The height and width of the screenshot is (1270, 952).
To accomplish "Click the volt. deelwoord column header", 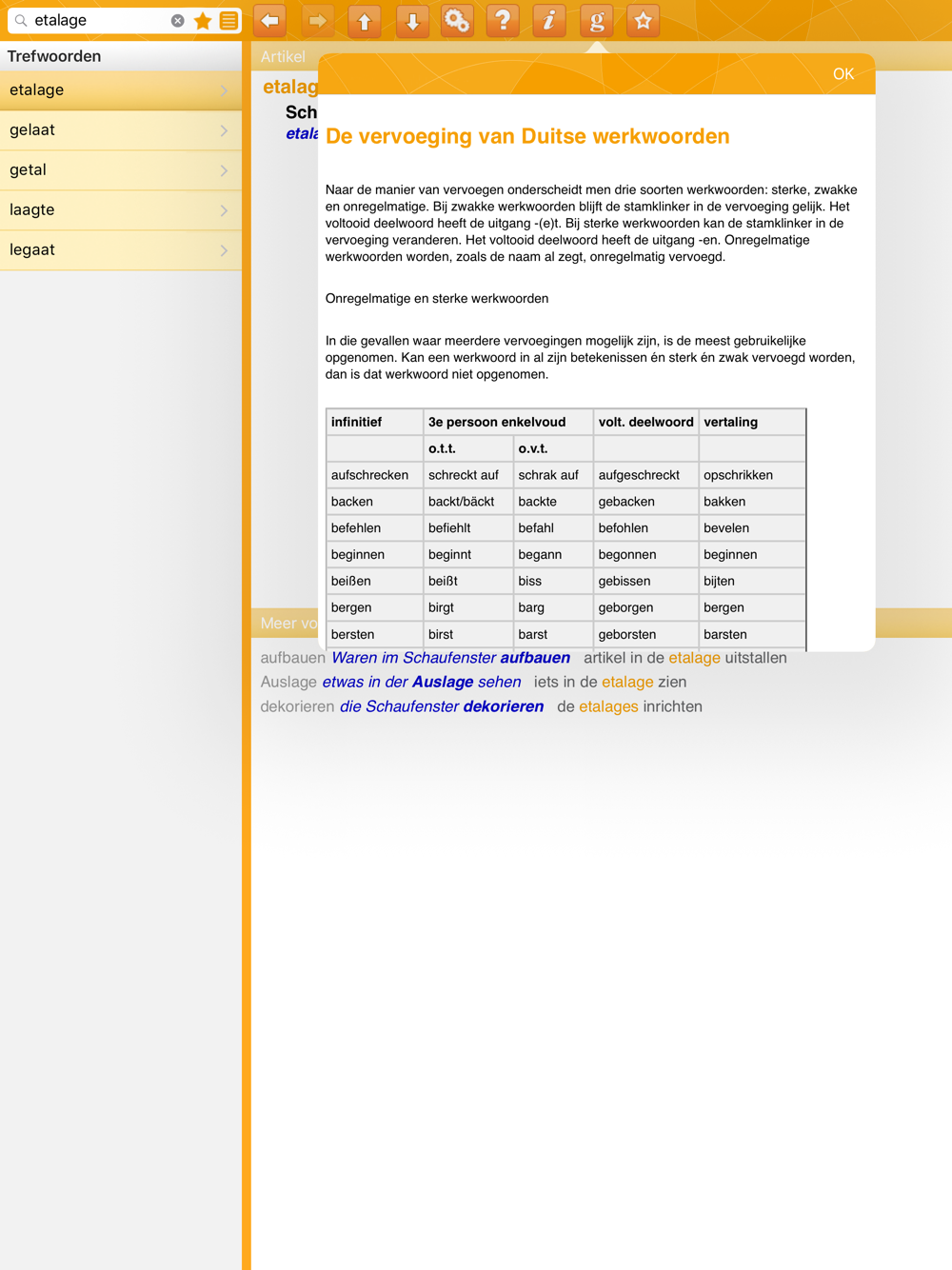I will click(x=646, y=422).
